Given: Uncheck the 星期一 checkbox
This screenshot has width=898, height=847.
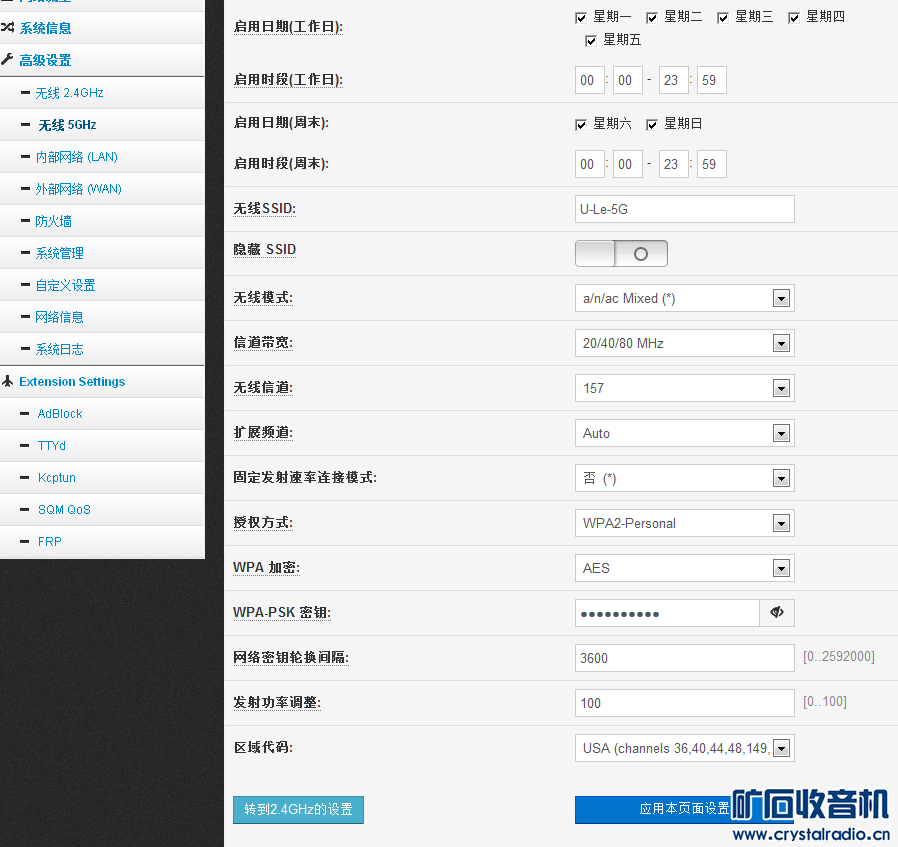Looking at the screenshot, I should 581,18.
